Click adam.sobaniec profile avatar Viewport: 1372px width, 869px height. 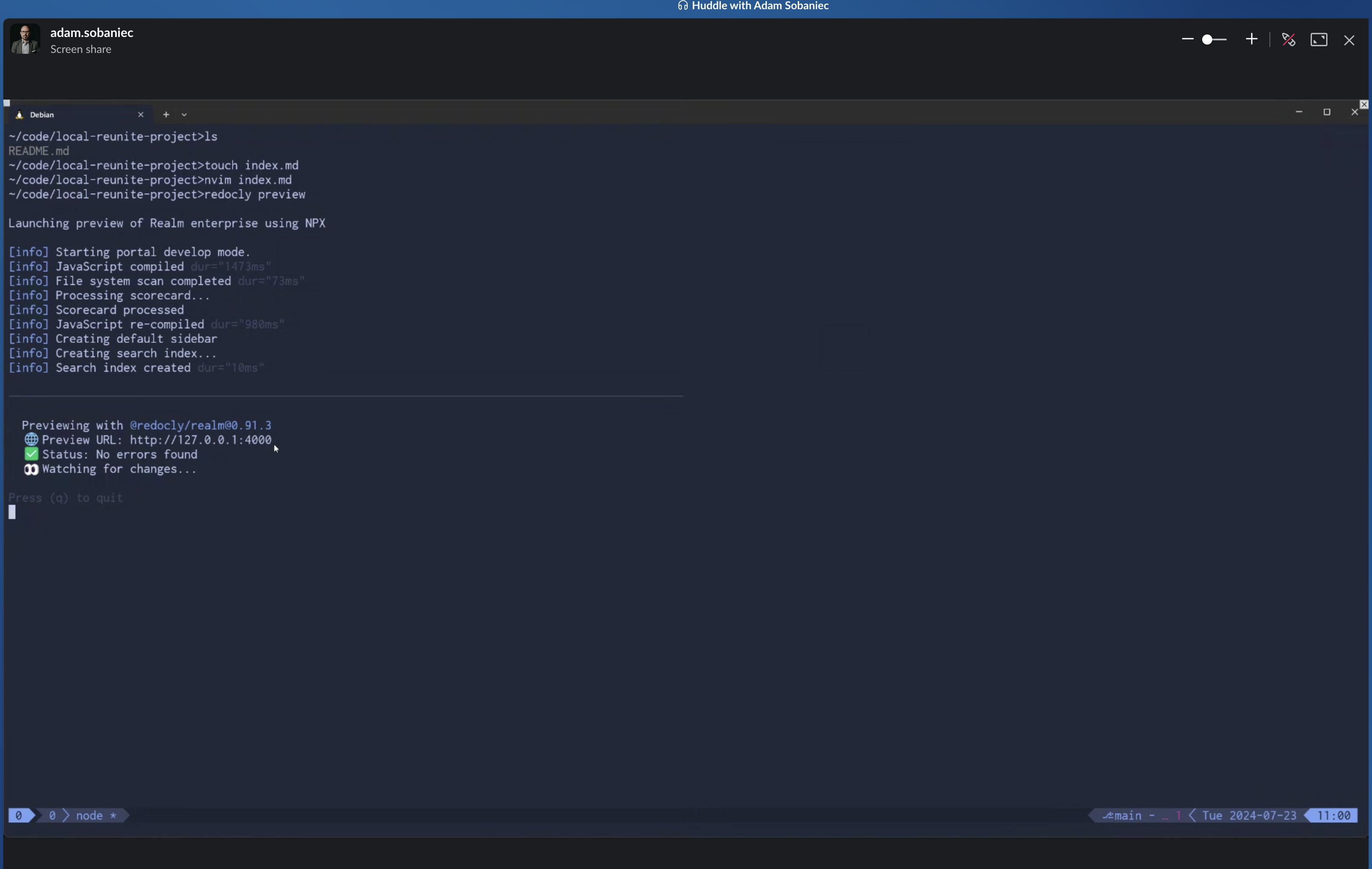point(25,39)
